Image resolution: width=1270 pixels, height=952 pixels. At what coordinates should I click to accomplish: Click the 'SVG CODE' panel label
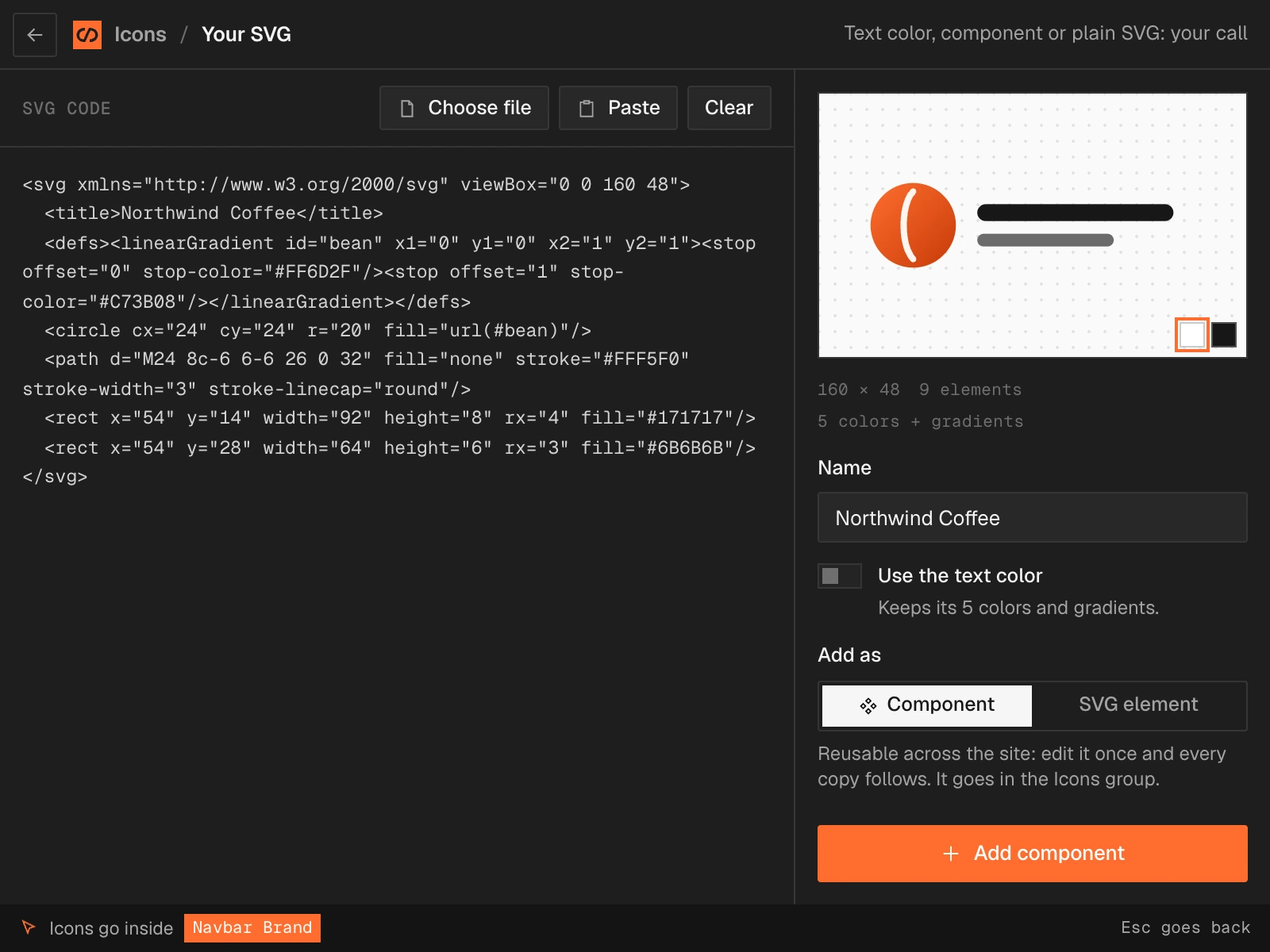tap(67, 109)
